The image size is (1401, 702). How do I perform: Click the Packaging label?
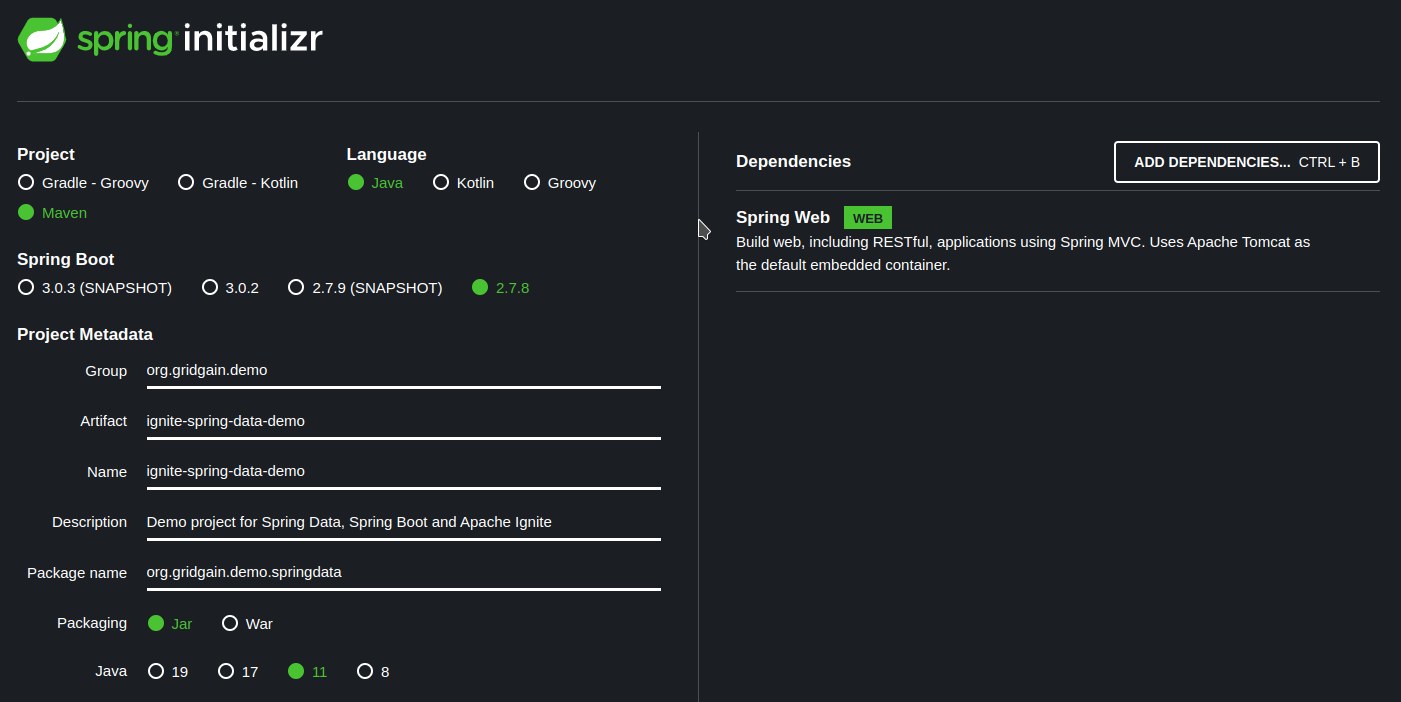click(x=92, y=623)
